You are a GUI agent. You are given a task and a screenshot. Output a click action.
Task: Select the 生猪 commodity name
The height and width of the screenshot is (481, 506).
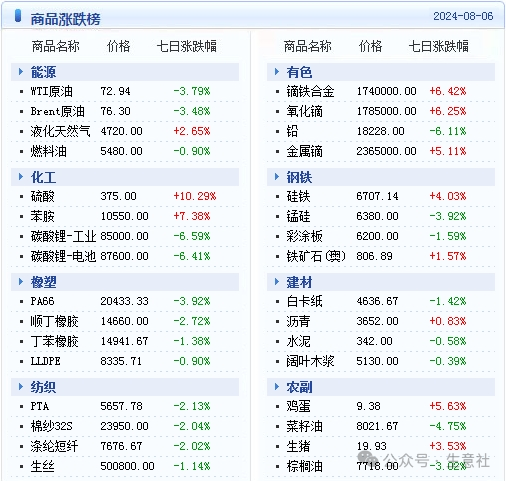coord(298,446)
